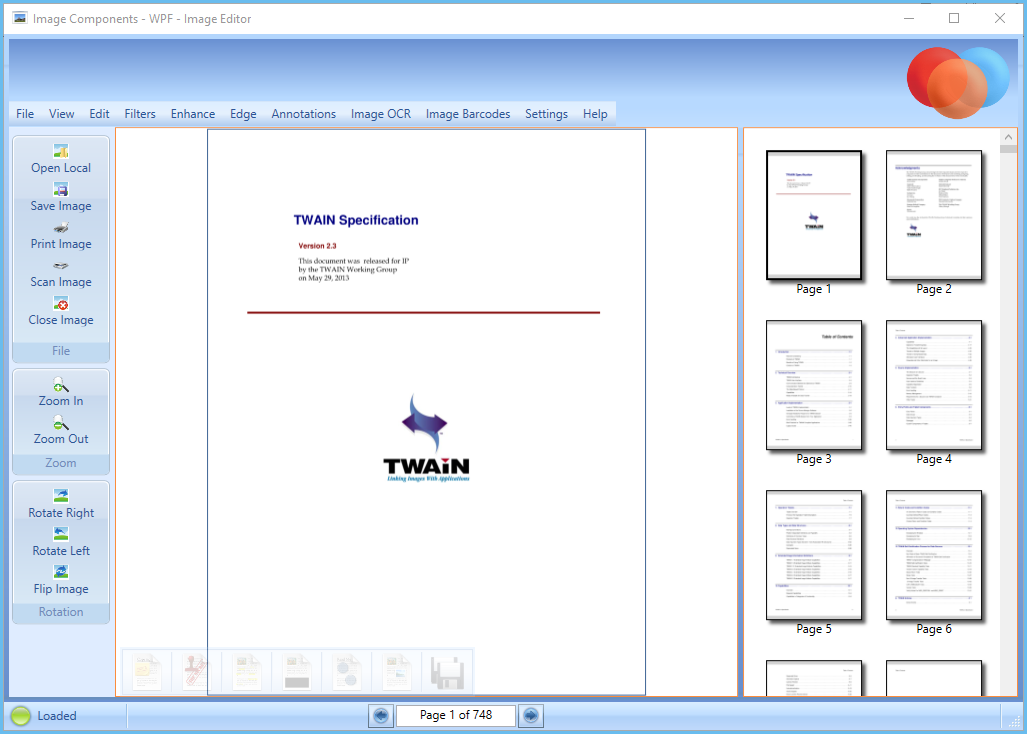1027x734 pixels.
Task: Click the Print Image printer icon
Action: click(61, 228)
